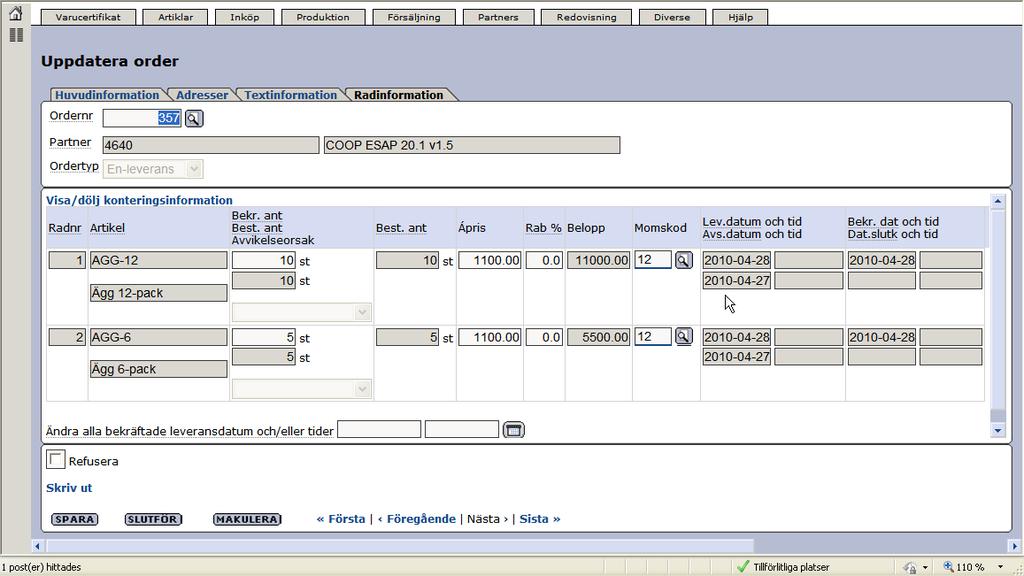Edit confirmed quantity field for AGG-6
Image resolution: width=1024 pixels, height=576 pixels.
point(264,337)
